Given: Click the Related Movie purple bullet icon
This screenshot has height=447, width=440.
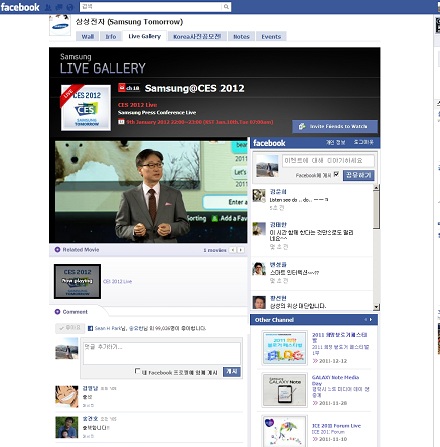Looking at the screenshot, I should point(57,249).
